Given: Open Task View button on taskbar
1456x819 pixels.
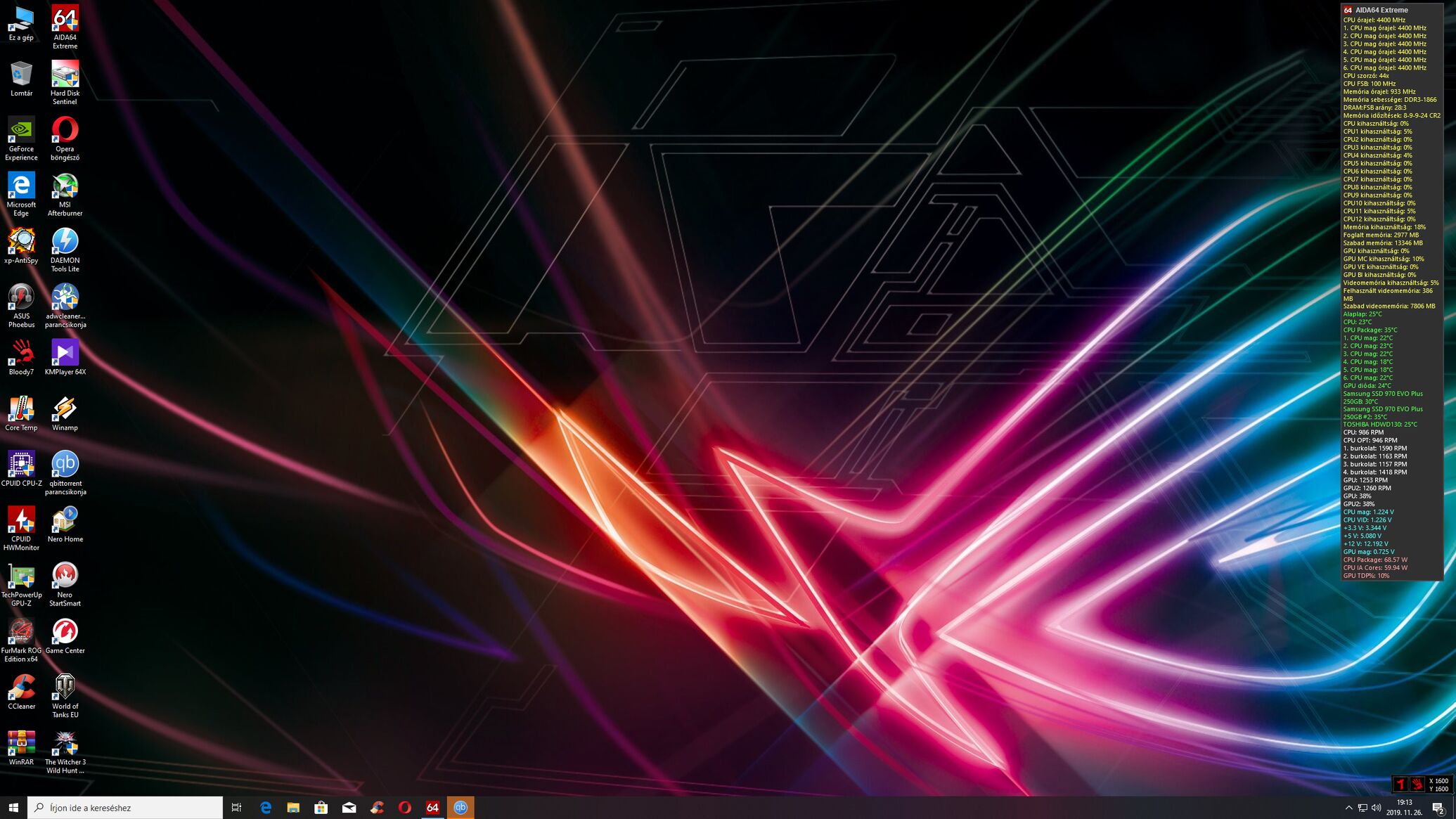Looking at the screenshot, I should [237, 808].
